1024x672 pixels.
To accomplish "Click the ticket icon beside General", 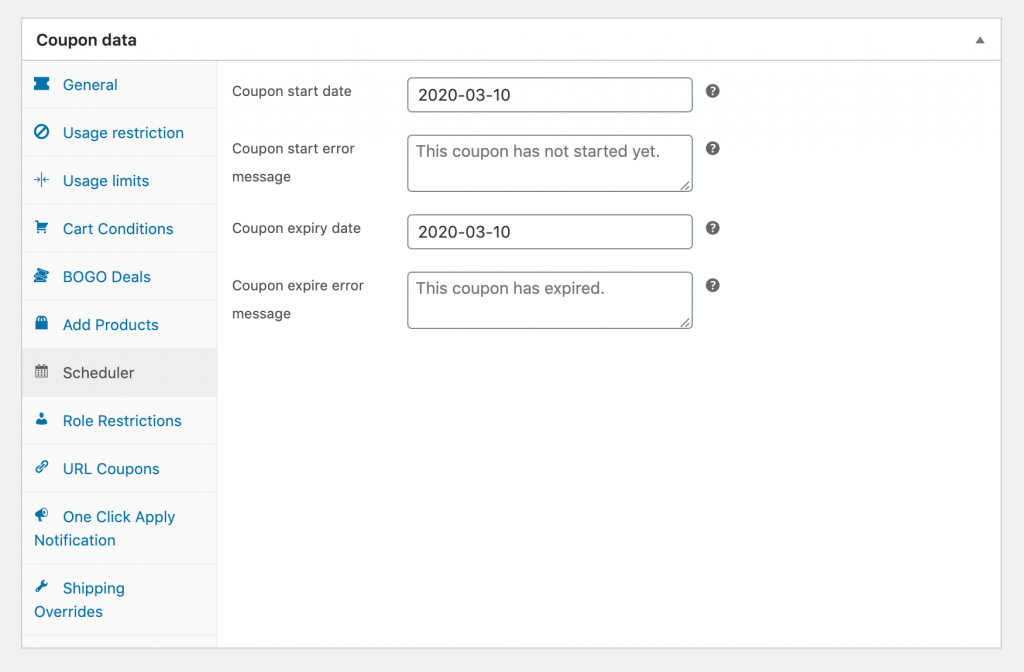I will pos(41,85).
